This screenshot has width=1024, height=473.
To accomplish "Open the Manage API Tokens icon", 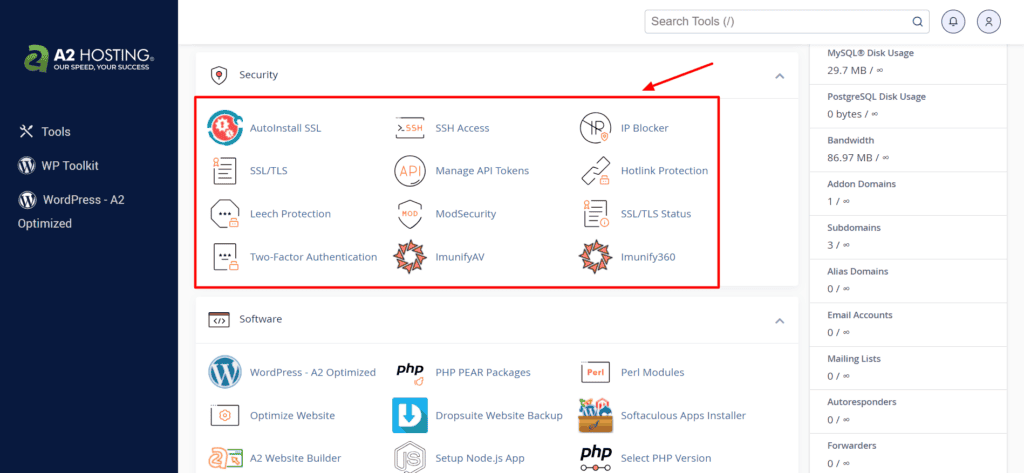I will 410,171.
